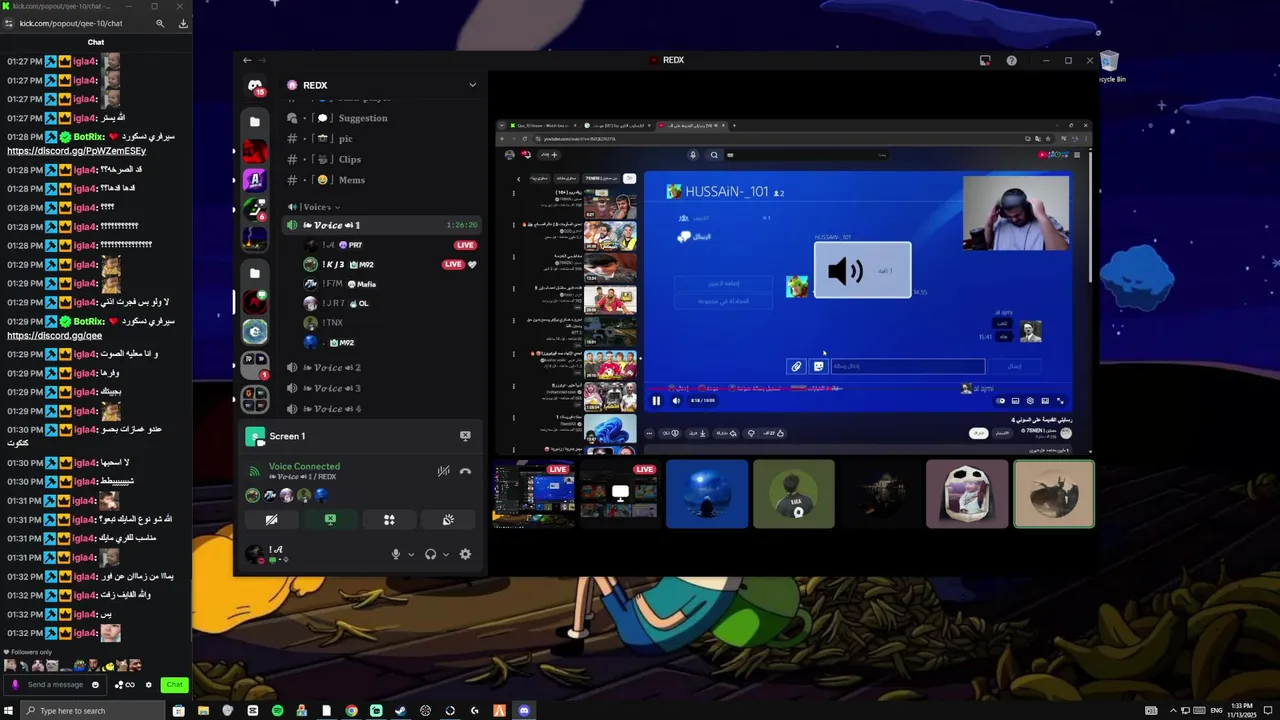Download icon in Kick popout address bar

(183, 23)
